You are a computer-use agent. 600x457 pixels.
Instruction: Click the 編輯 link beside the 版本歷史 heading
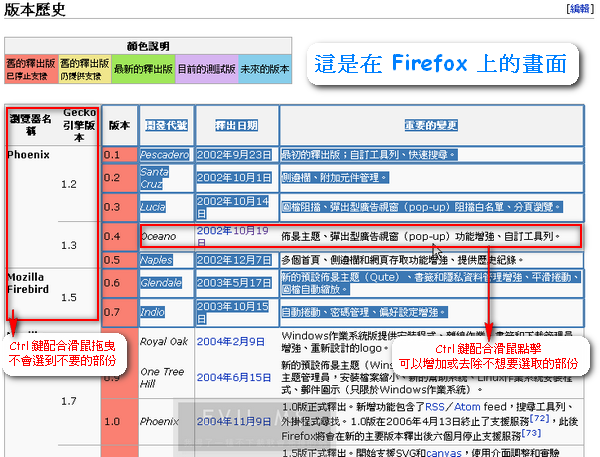(579, 9)
